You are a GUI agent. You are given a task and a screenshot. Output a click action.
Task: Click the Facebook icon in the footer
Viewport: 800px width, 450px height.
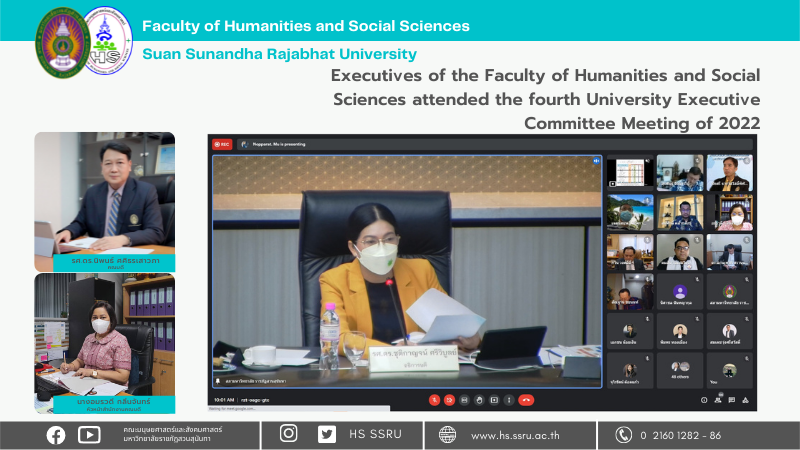pyautogui.click(x=56, y=434)
